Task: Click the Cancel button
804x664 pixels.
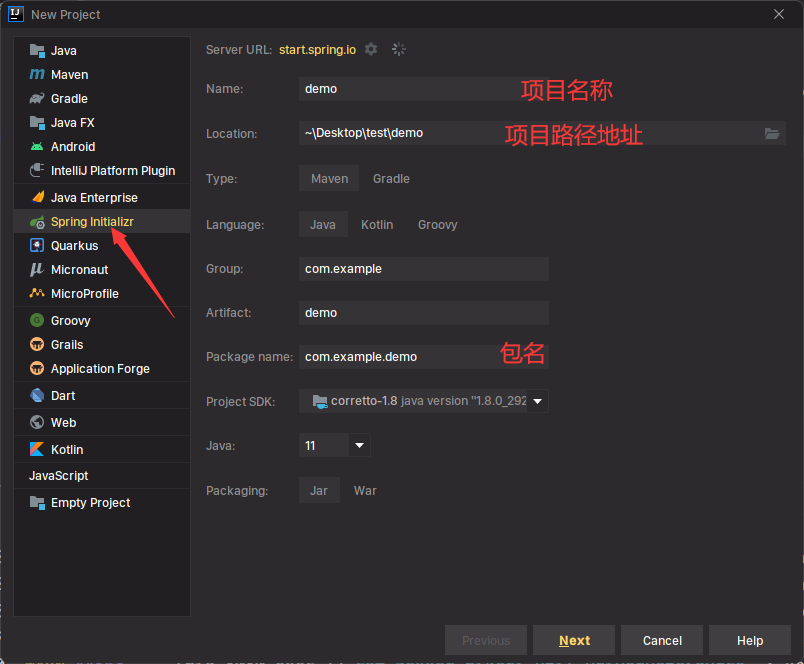Action: (662, 640)
